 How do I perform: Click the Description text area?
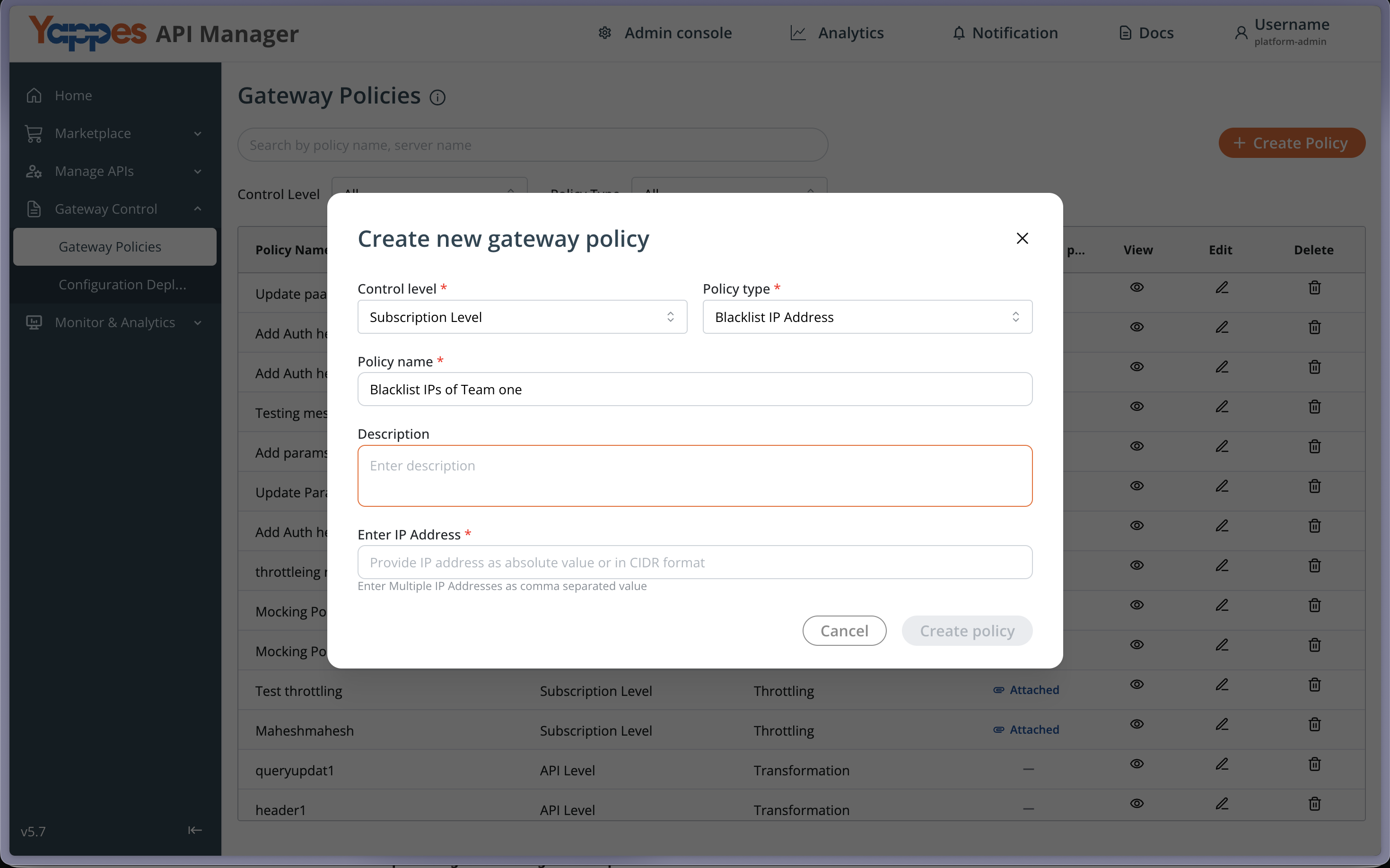tap(695, 476)
